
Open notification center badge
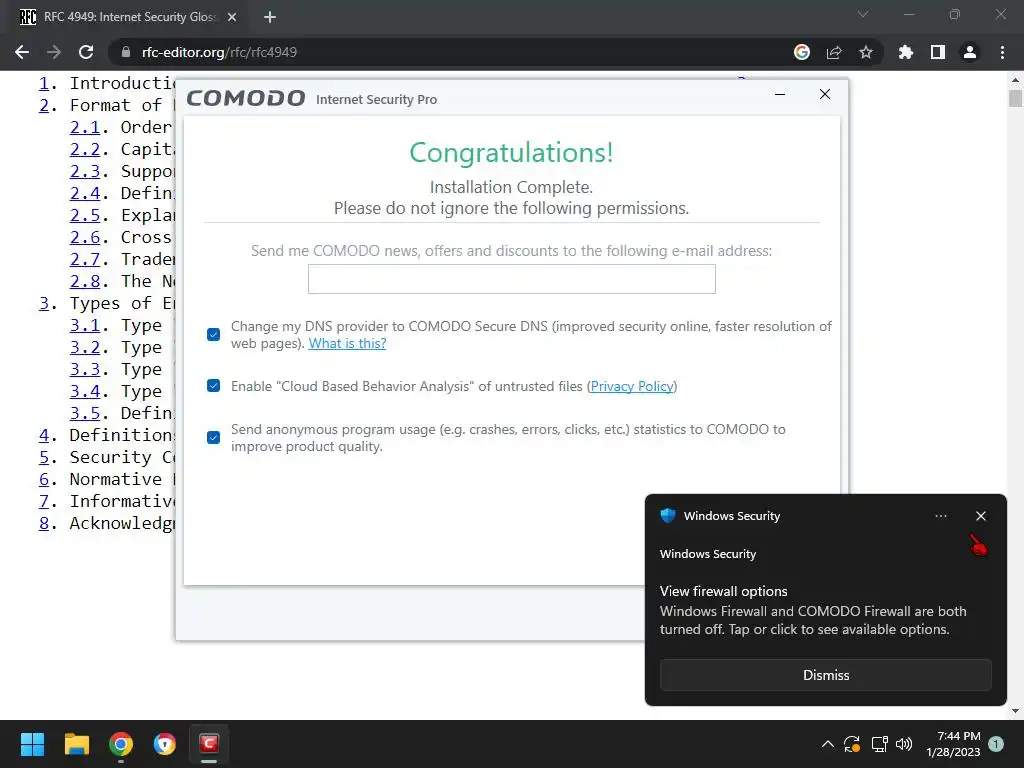pyautogui.click(x=996, y=744)
